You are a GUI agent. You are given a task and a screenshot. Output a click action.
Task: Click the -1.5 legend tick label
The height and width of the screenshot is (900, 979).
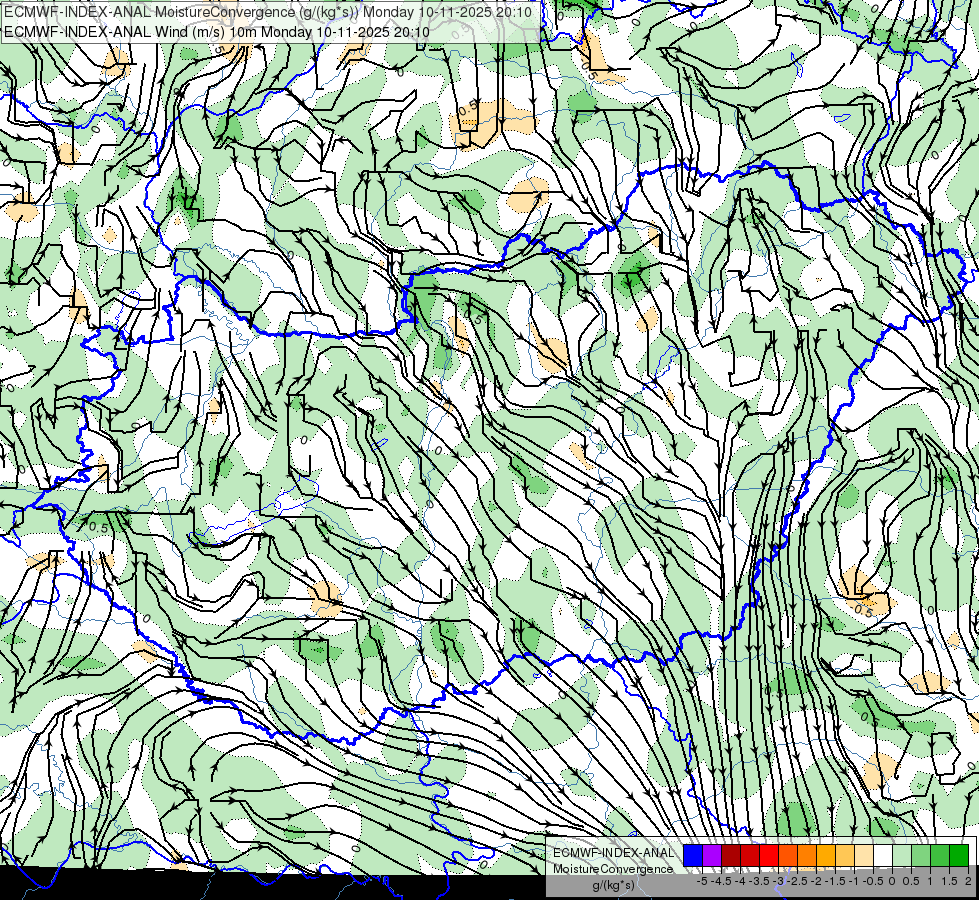836,881
